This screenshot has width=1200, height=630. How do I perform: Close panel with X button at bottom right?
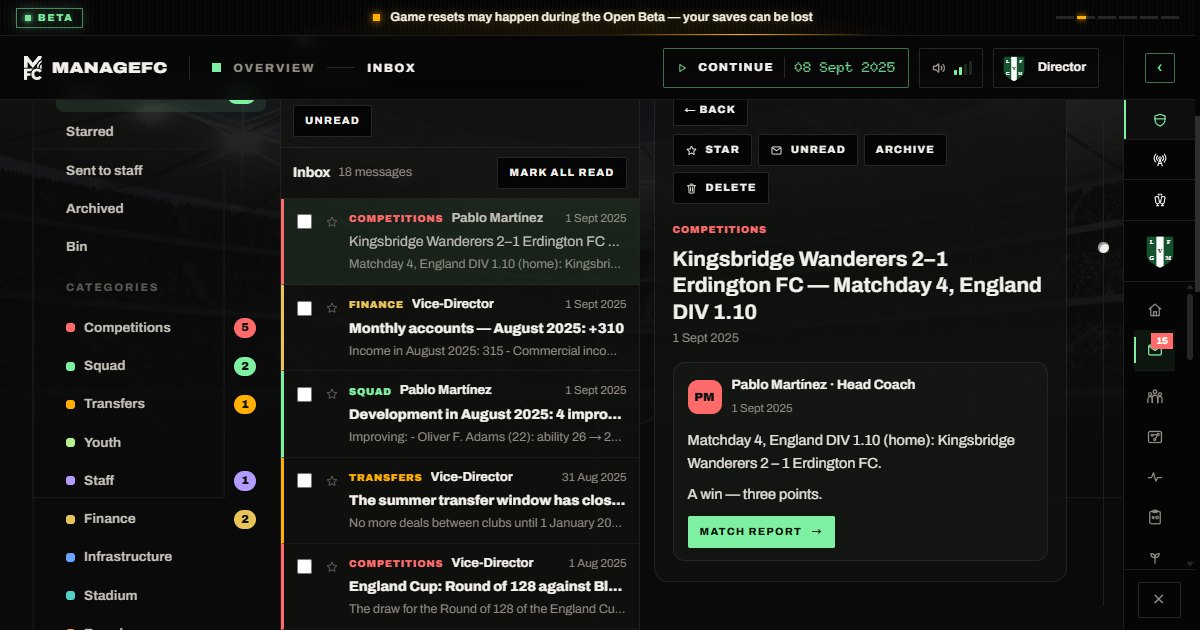pyautogui.click(x=1159, y=599)
